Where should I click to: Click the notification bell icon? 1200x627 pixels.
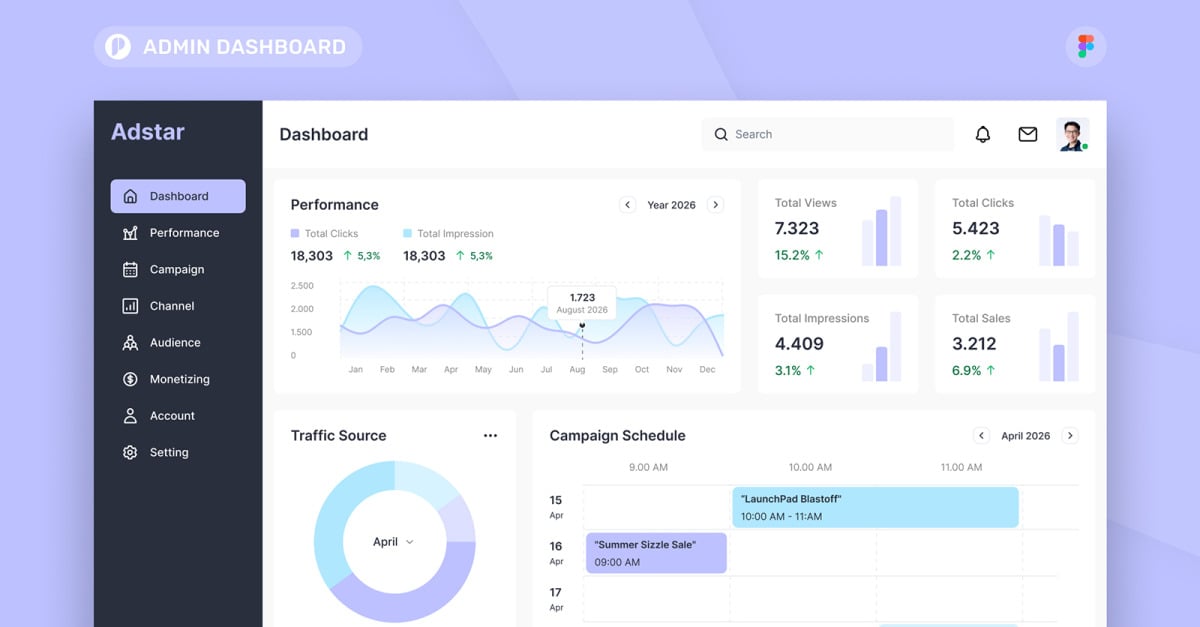click(x=983, y=133)
